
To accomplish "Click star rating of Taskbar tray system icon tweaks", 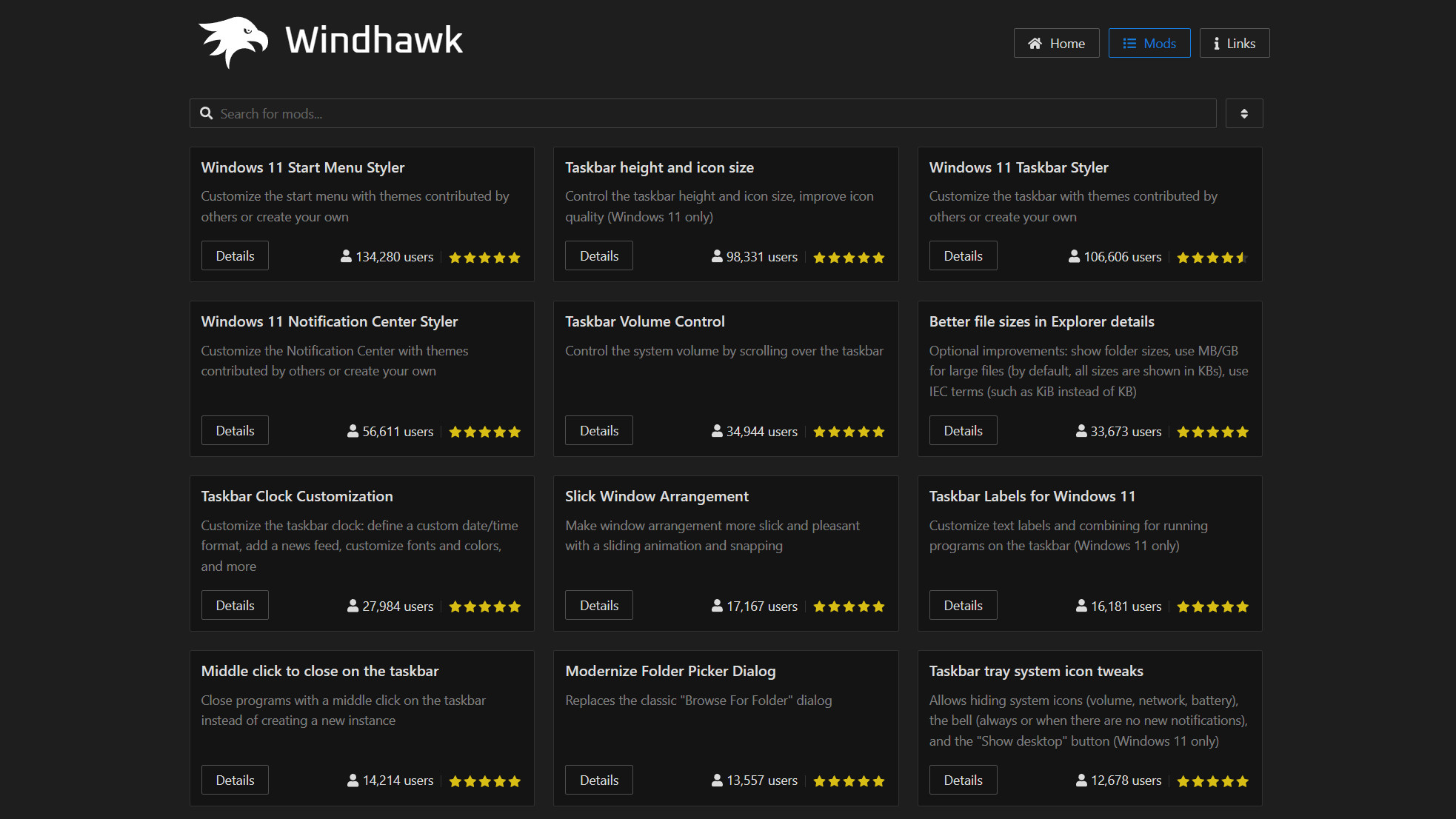I will (x=1213, y=781).
